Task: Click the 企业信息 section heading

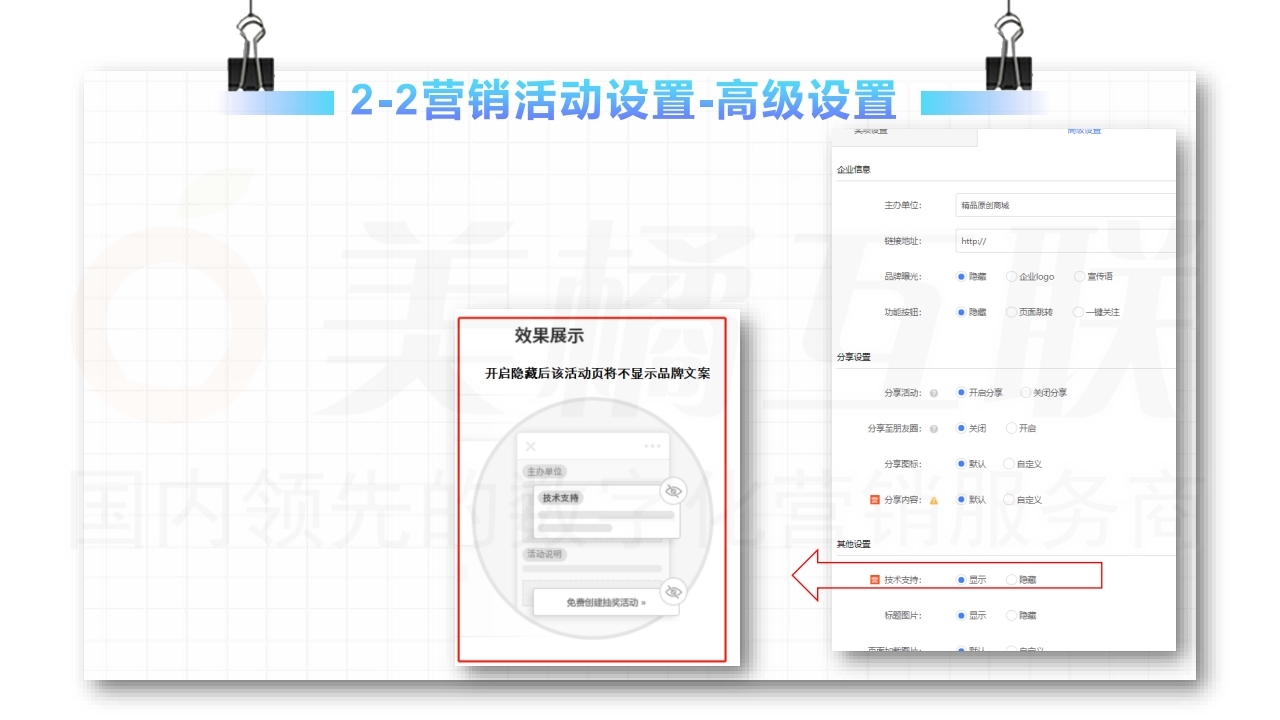Action: tap(853, 170)
